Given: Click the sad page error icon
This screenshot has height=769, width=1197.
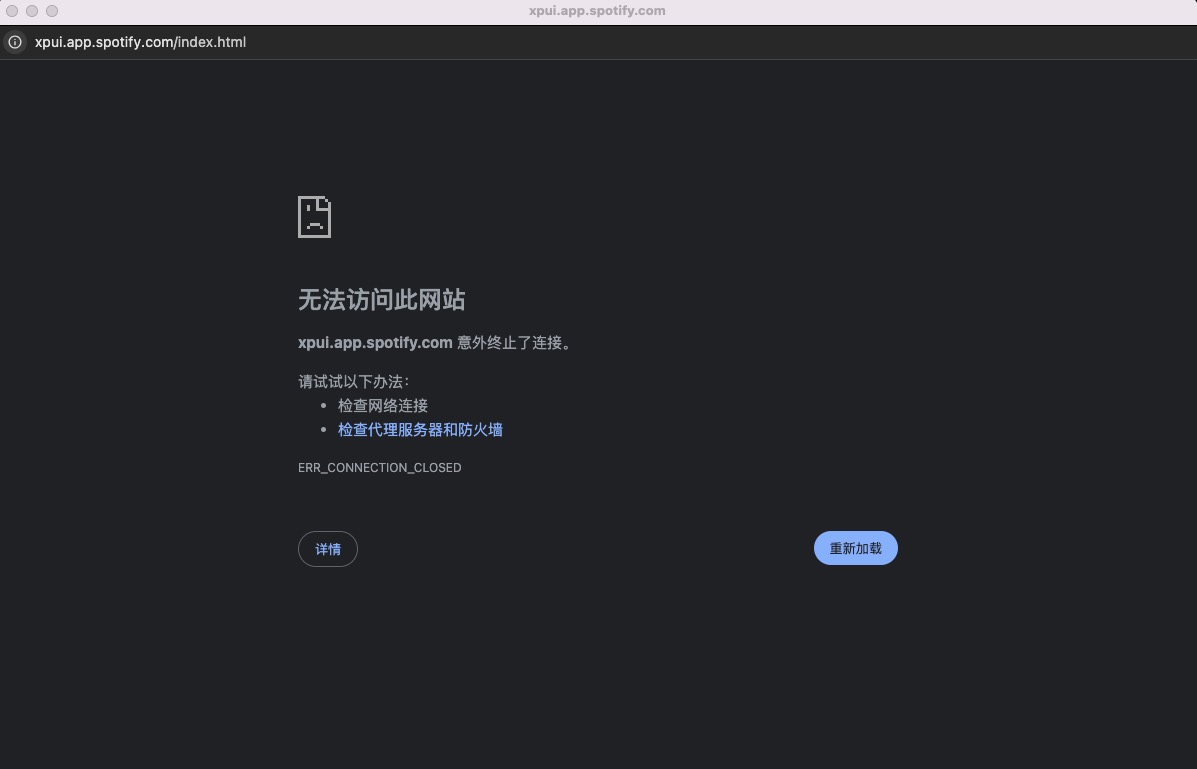Looking at the screenshot, I should pyautogui.click(x=315, y=217).
